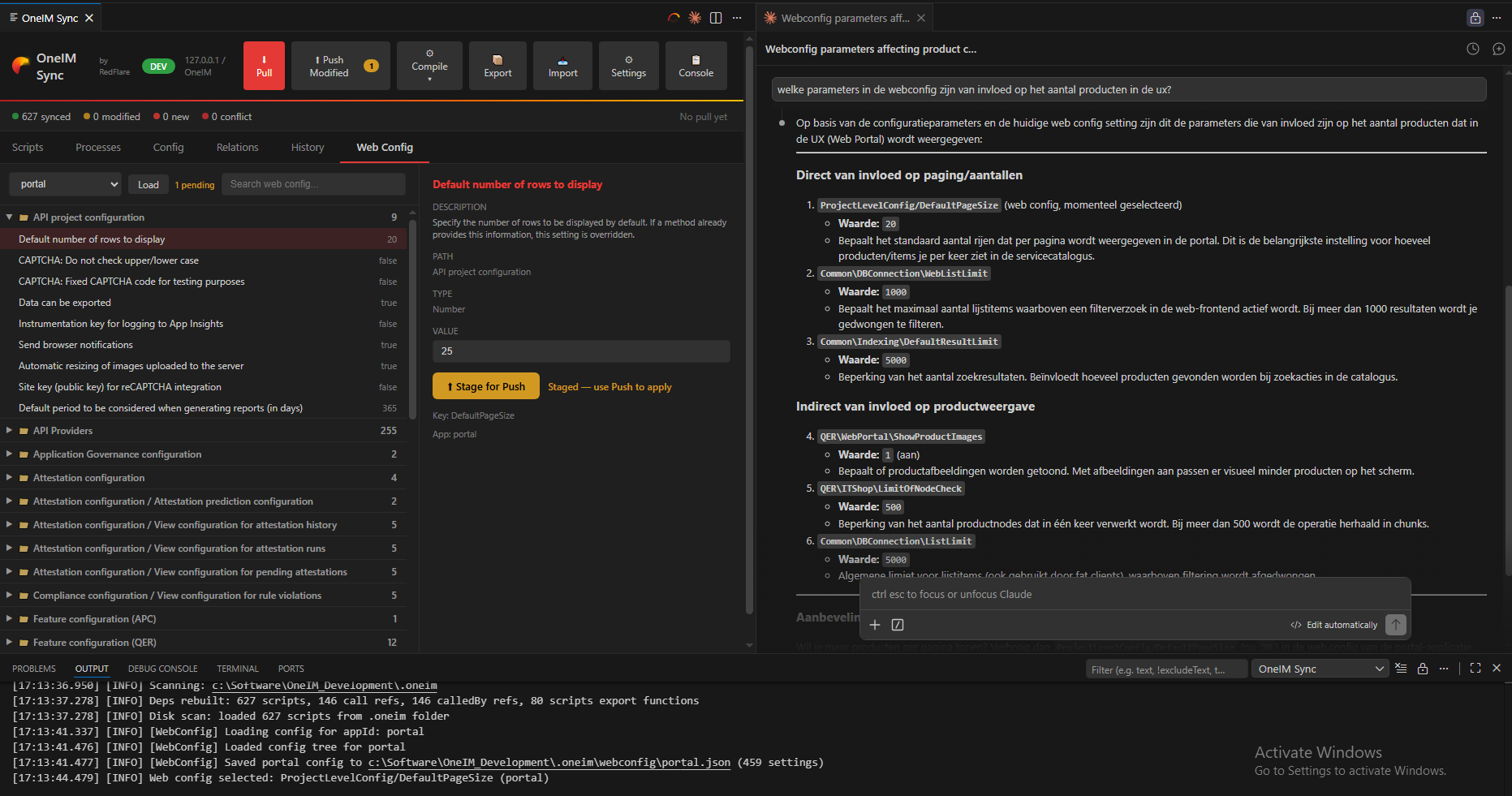The image size is (1512, 796).
Task: Open the PORTS panel tab
Action: coord(291,669)
